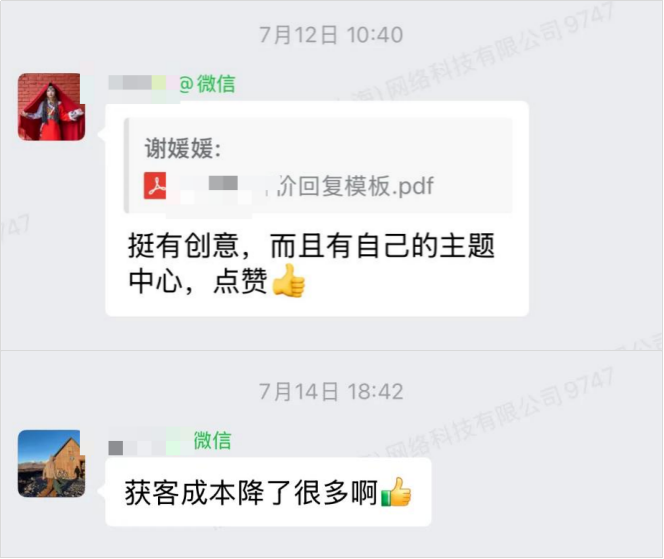Click the green 微信 label on second sender
This screenshot has width=664, height=559.
pyautogui.click(x=213, y=440)
